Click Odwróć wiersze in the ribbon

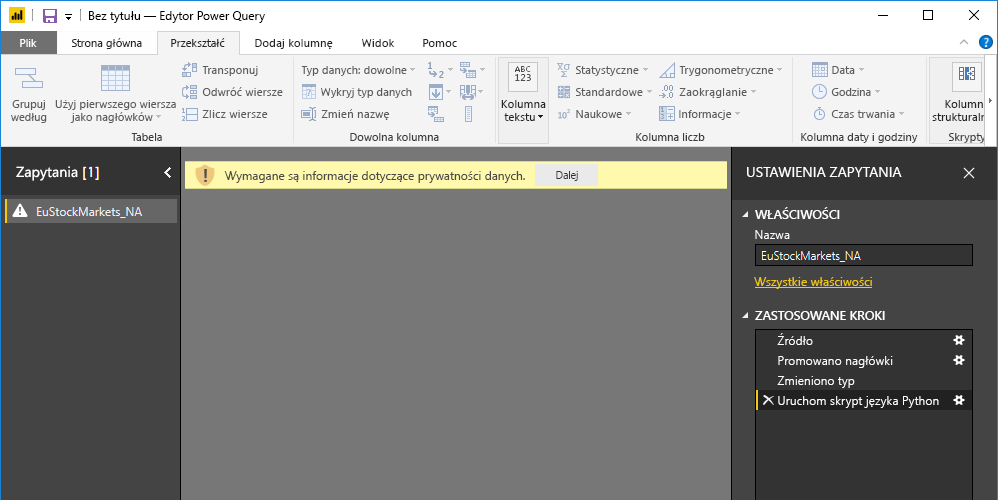(232, 92)
